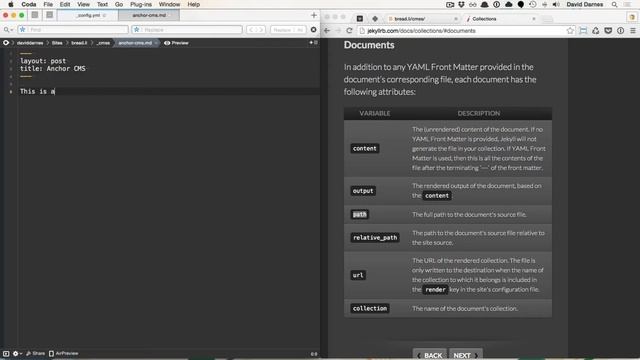The height and width of the screenshot is (360, 640).
Task: Click into the Find field
Action: coord(73,30)
